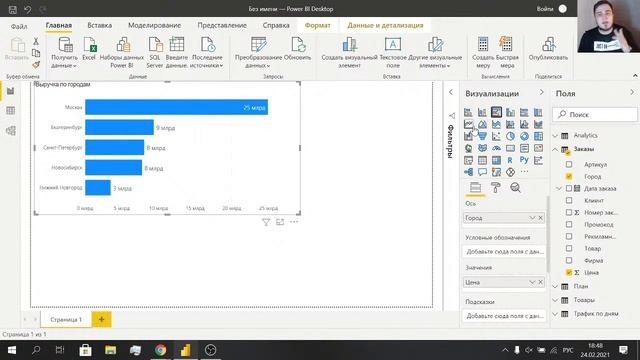Check the Фирма field checkbox
Image resolution: width=640 pixels, height=360 pixels.
point(569,260)
